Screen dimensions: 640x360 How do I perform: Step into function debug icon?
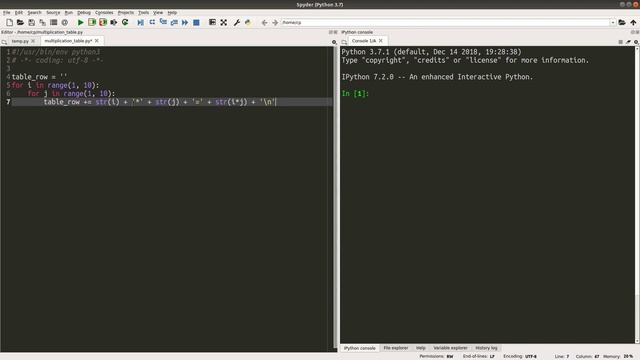click(163, 22)
